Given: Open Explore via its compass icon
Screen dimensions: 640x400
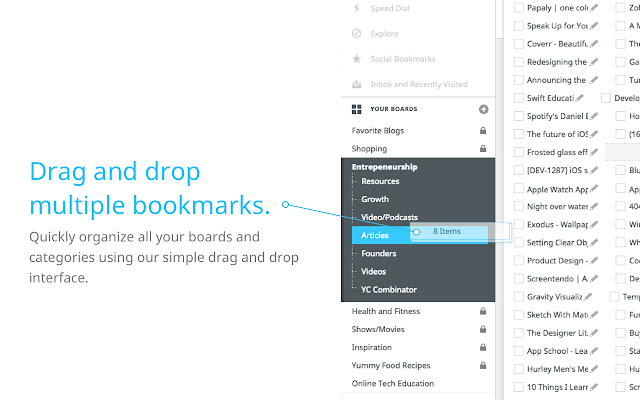Looking at the screenshot, I should pyautogui.click(x=356, y=33).
